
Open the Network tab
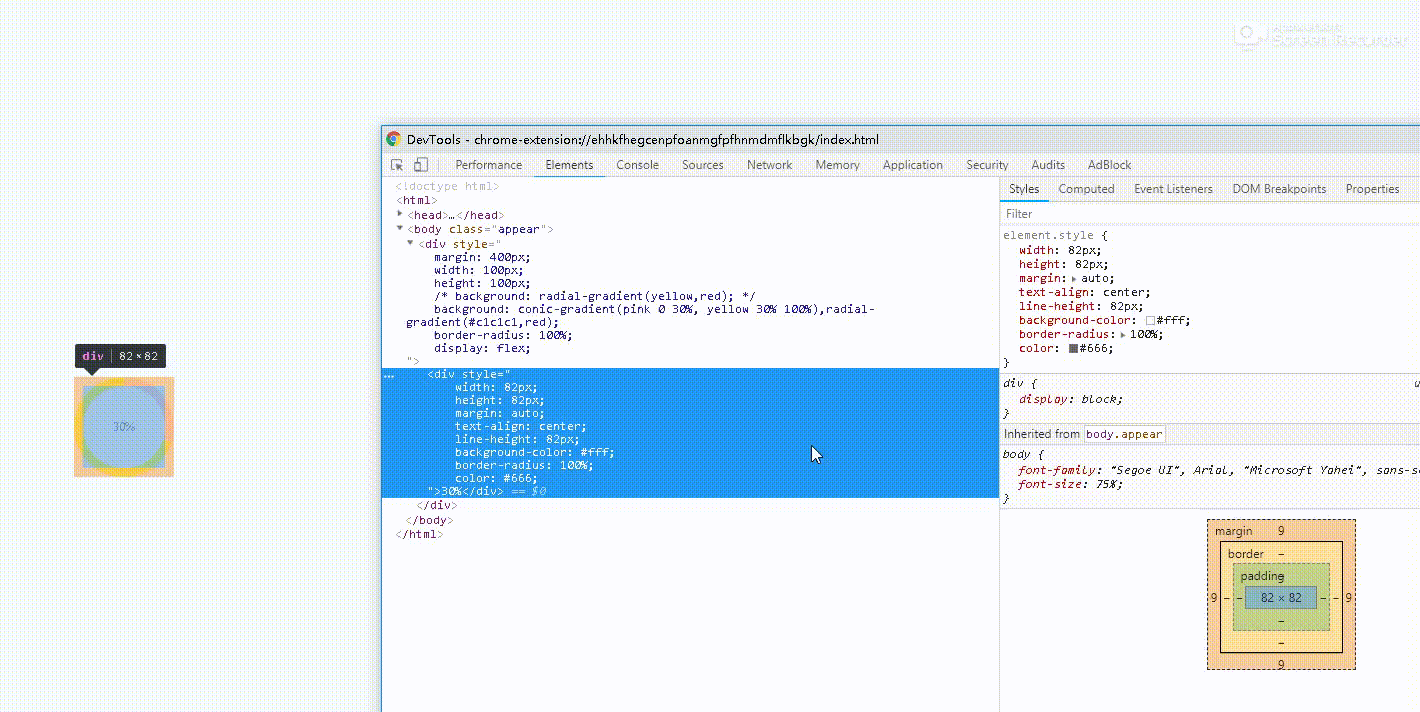click(x=769, y=165)
